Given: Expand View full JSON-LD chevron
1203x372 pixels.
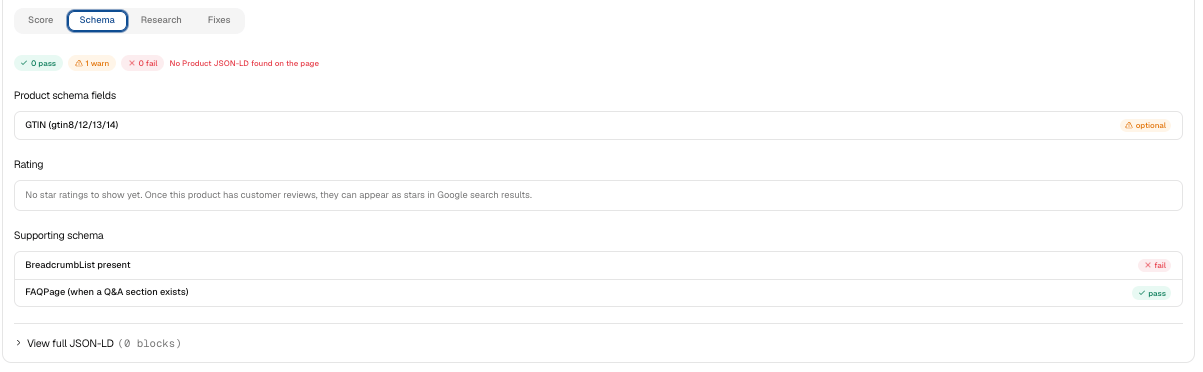Looking at the screenshot, I should (19, 343).
